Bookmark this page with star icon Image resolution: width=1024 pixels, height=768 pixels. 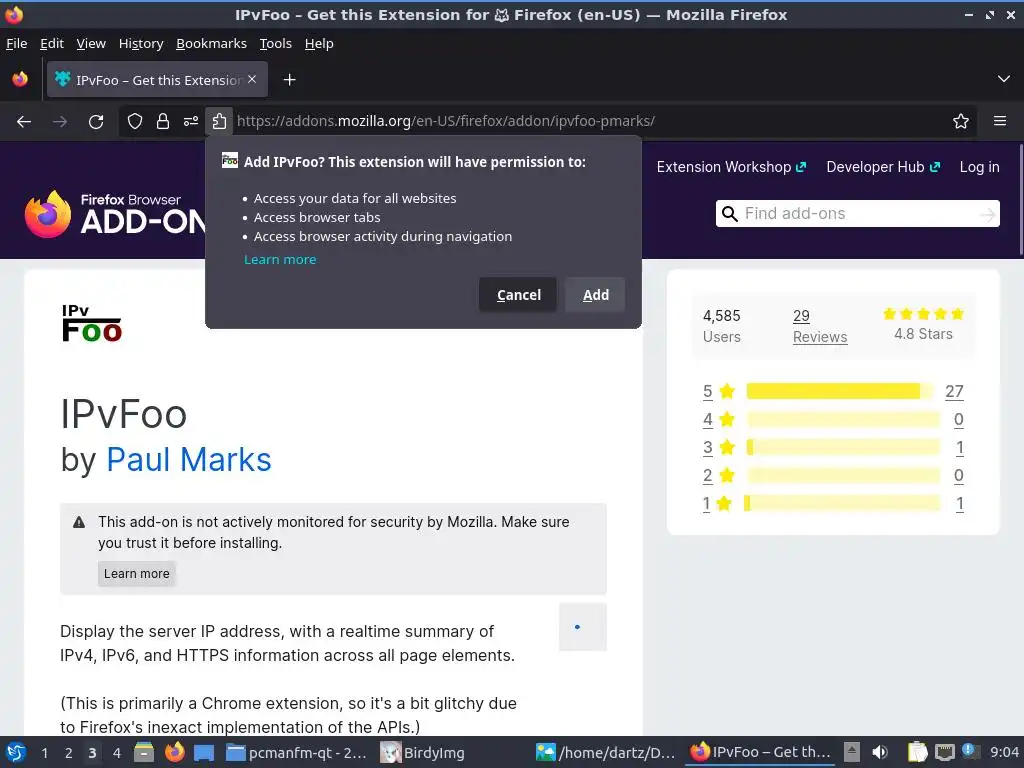coord(961,121)
